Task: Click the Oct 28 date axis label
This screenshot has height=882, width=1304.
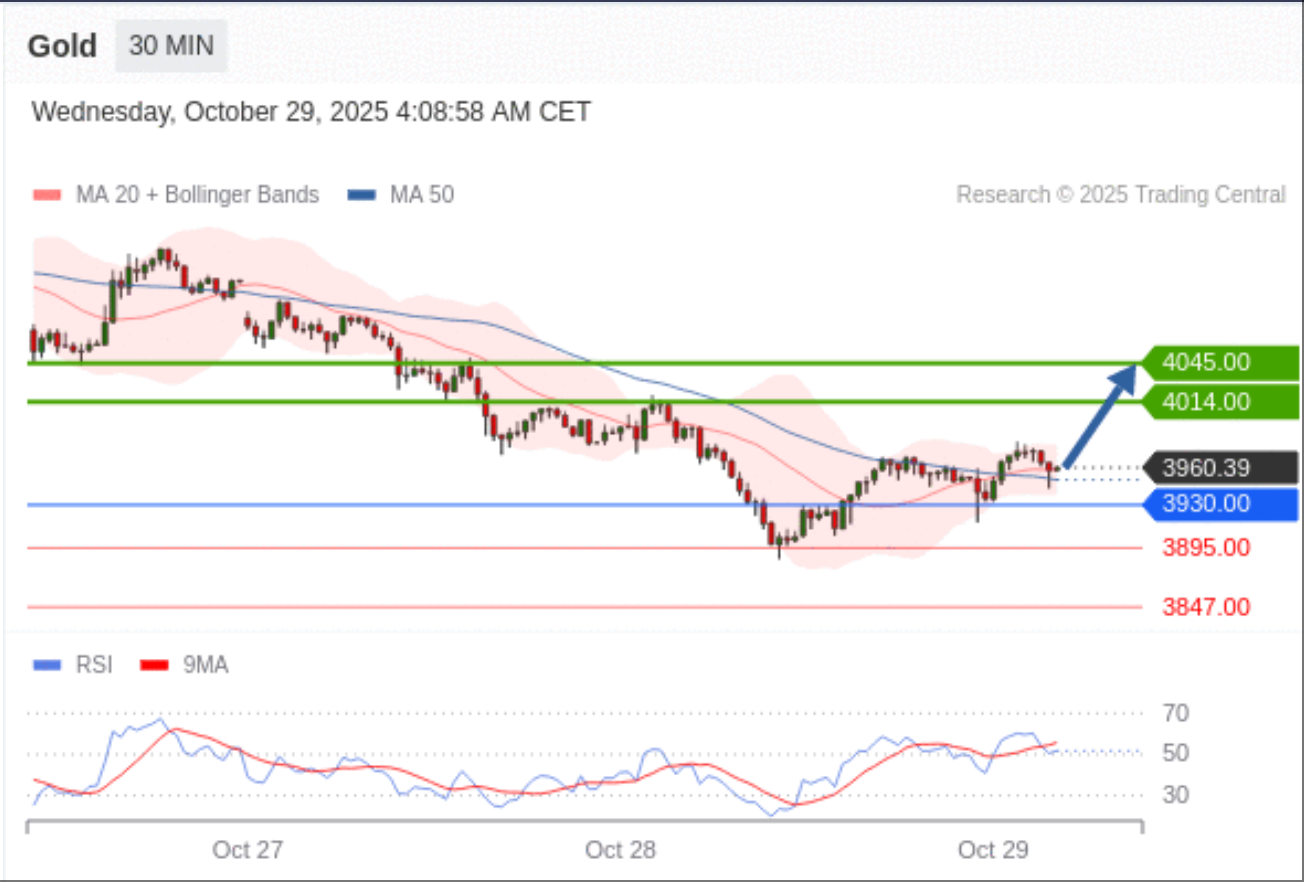Action: (620, 850)
